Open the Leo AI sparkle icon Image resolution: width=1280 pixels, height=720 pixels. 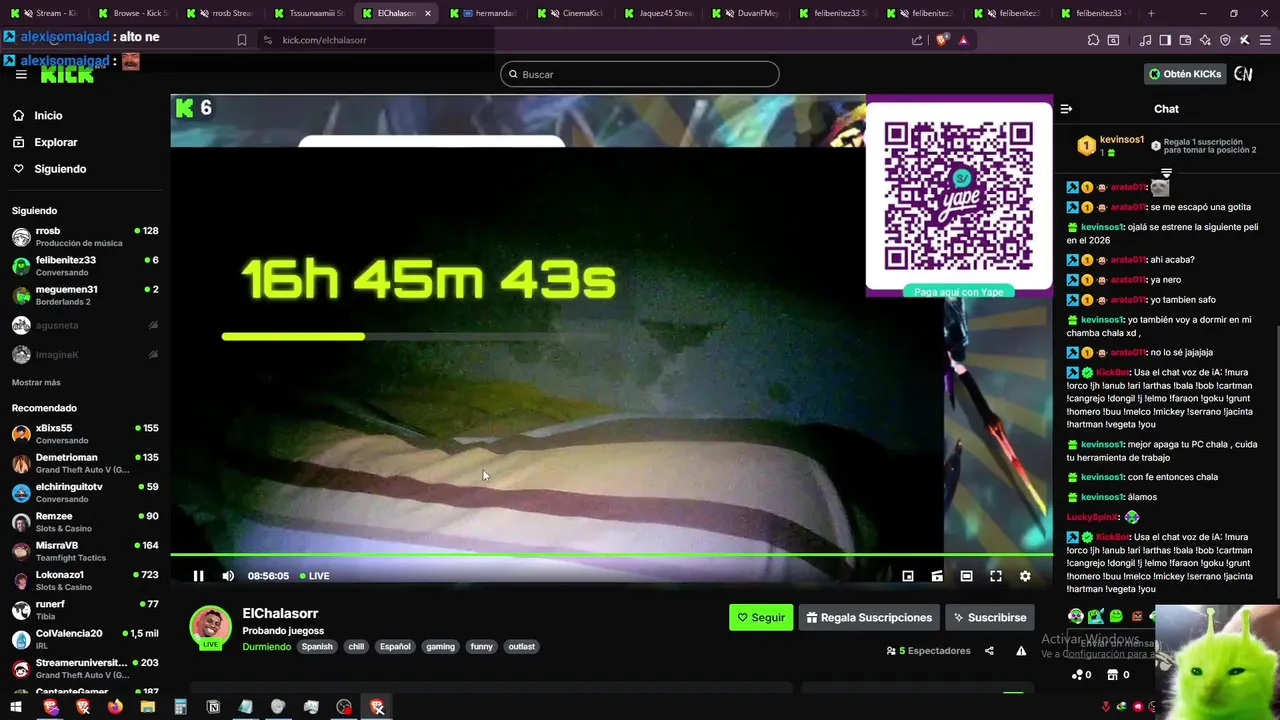point(1205,40)
